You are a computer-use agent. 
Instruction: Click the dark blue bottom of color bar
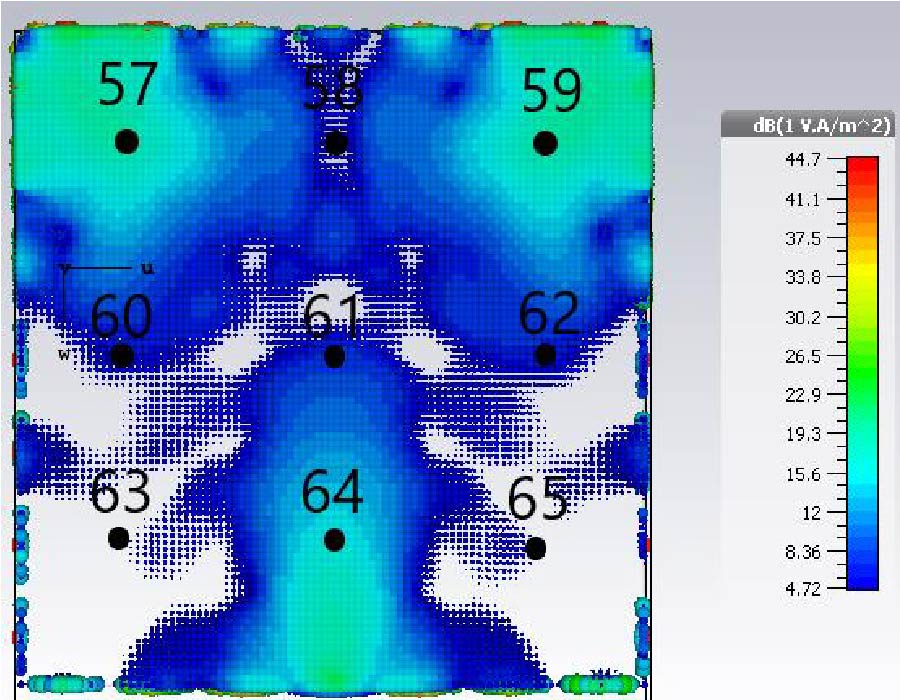(x=861, y=580)
